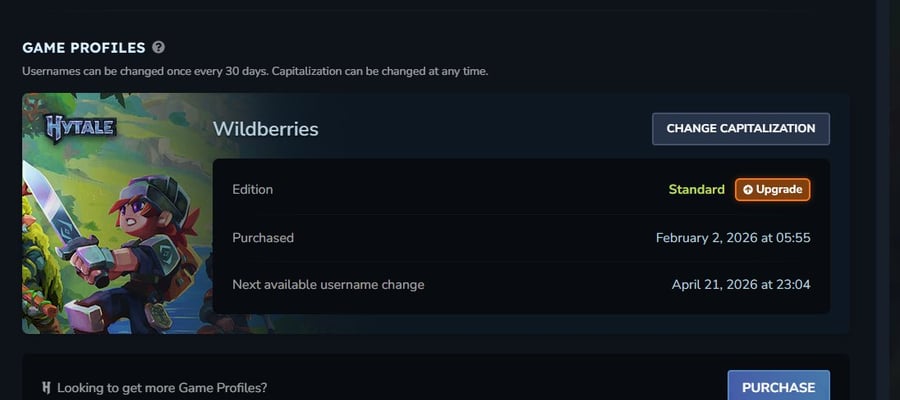The image size is (900, 400).
Task: Click the up-arrow icon inside Upgrade button
Action: pos(748,190)
